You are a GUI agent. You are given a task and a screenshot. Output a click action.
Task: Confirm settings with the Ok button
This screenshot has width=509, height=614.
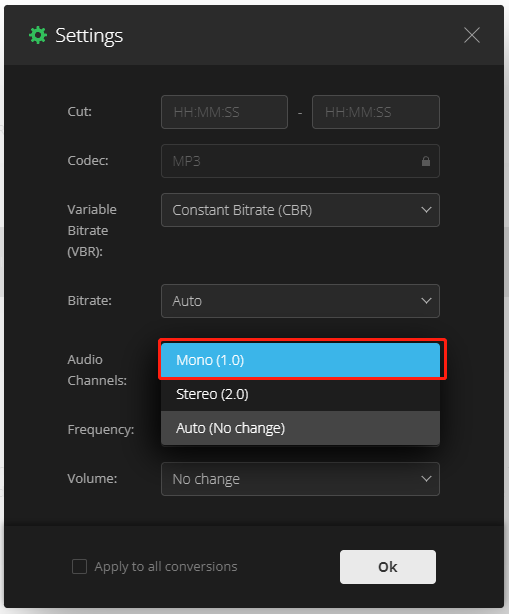[x=388, y=567]
